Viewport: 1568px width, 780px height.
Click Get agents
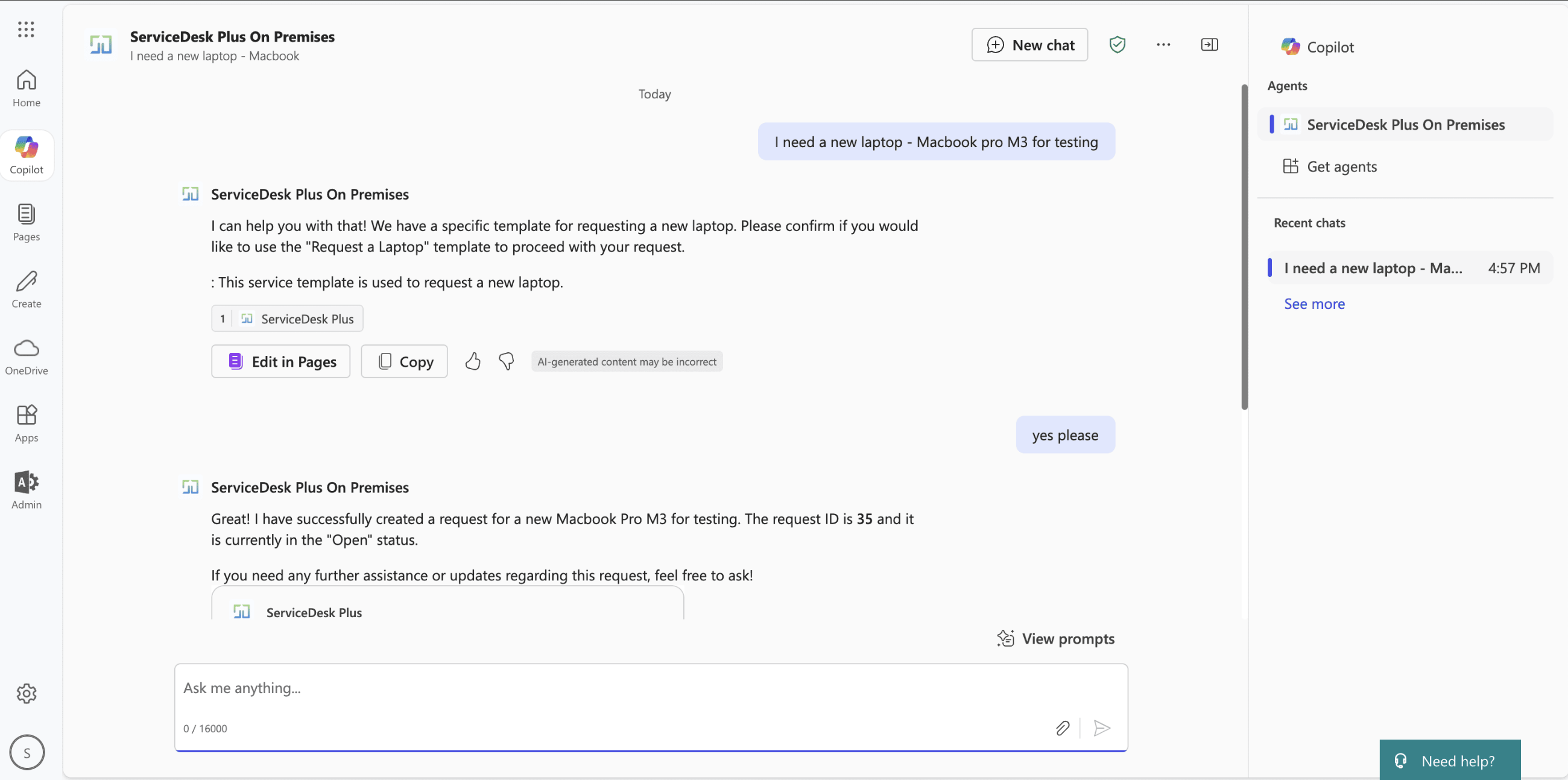coord(1329,166)
